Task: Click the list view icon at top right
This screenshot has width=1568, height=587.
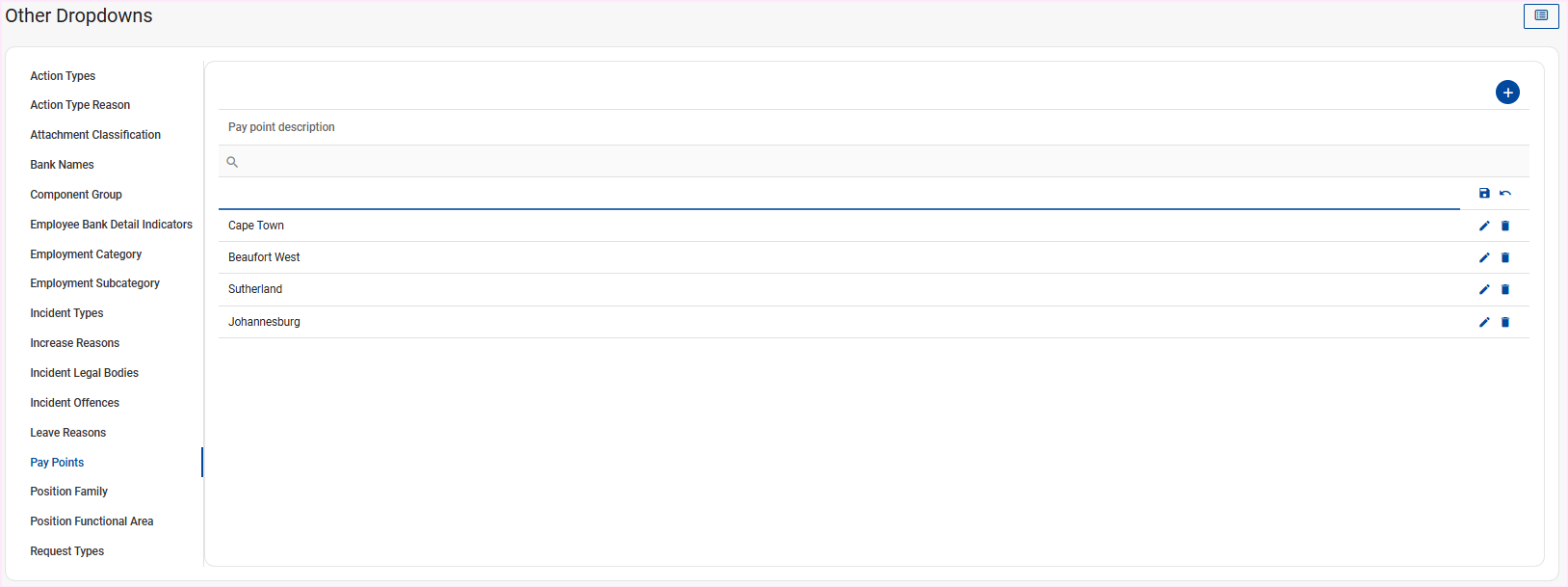Action: (x=1541, y=15)
